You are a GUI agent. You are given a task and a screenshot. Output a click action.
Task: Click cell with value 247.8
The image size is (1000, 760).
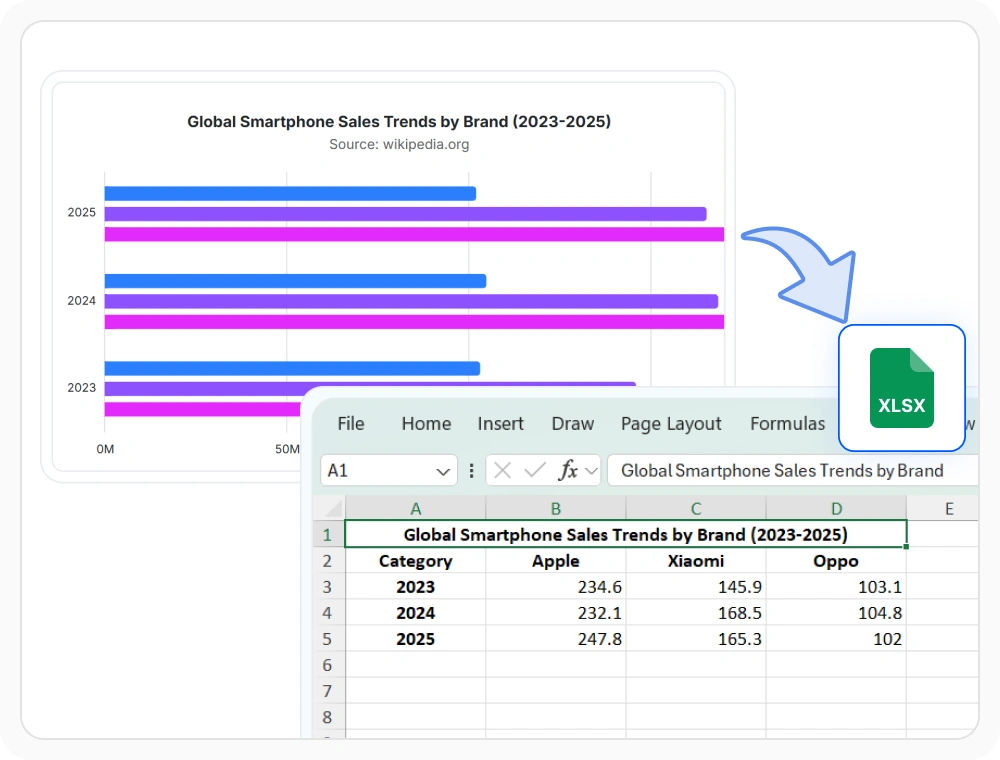tap(555, 639)
